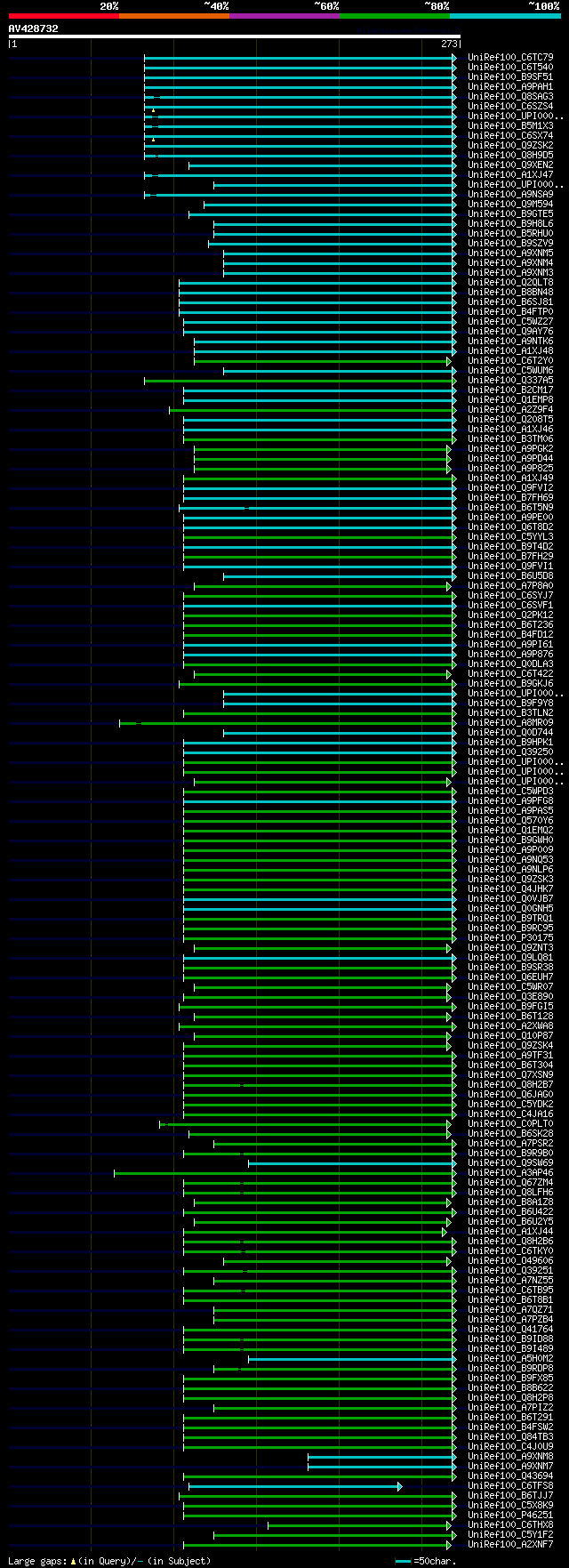Select the UniRef100_B9HPK1 label

tap(510, 743)
